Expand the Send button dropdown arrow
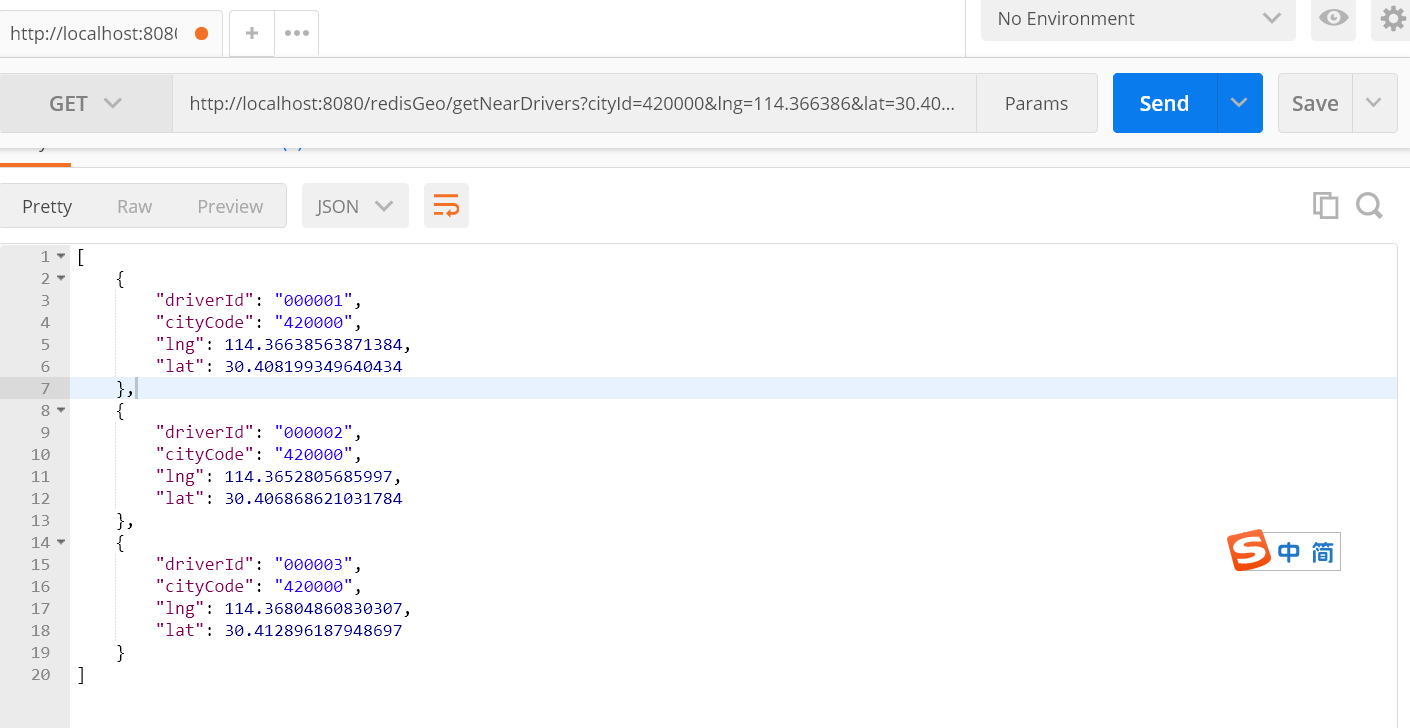 click(x=1239, y=103)
